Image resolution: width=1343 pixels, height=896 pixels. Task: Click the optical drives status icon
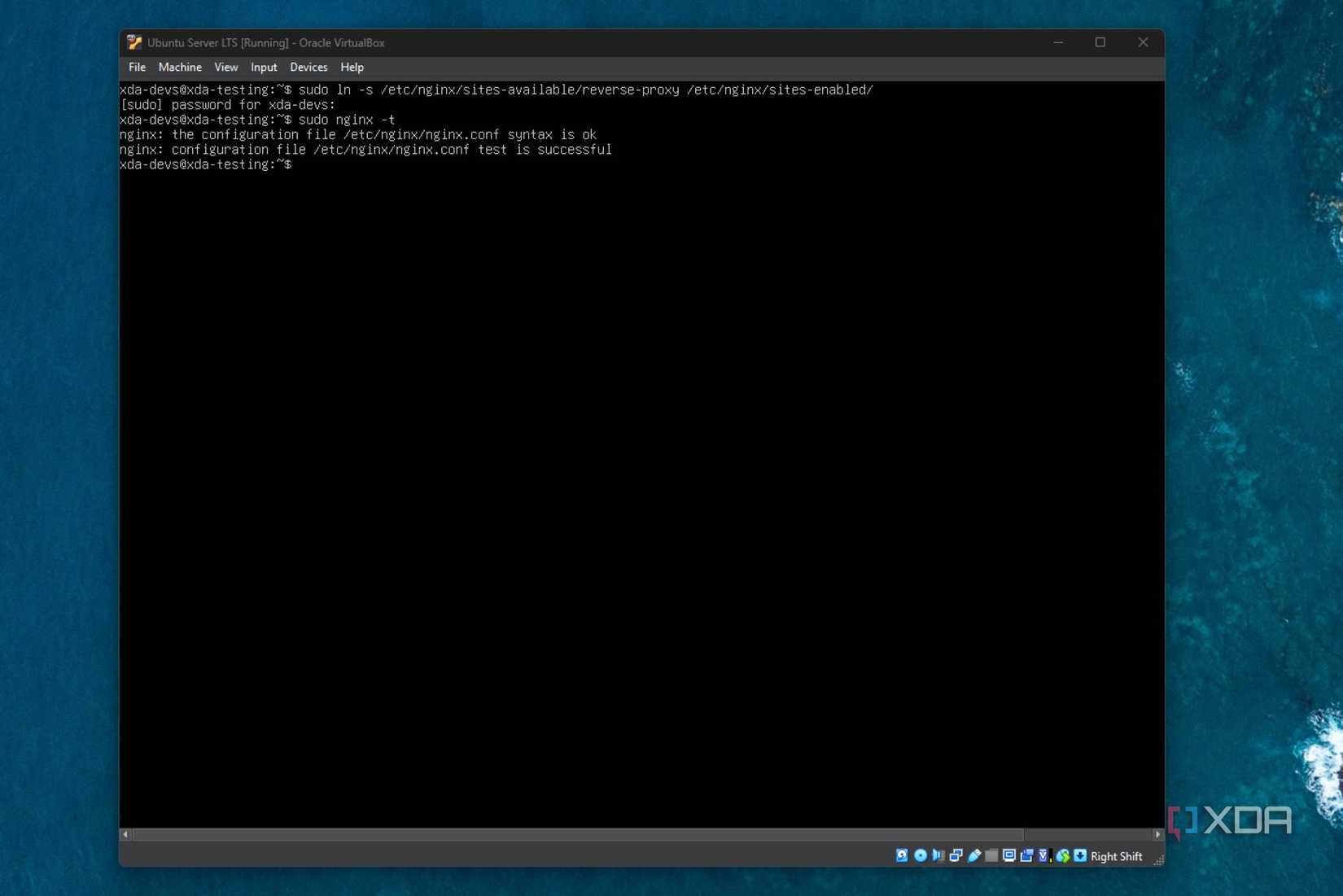(x=921, y=856)
